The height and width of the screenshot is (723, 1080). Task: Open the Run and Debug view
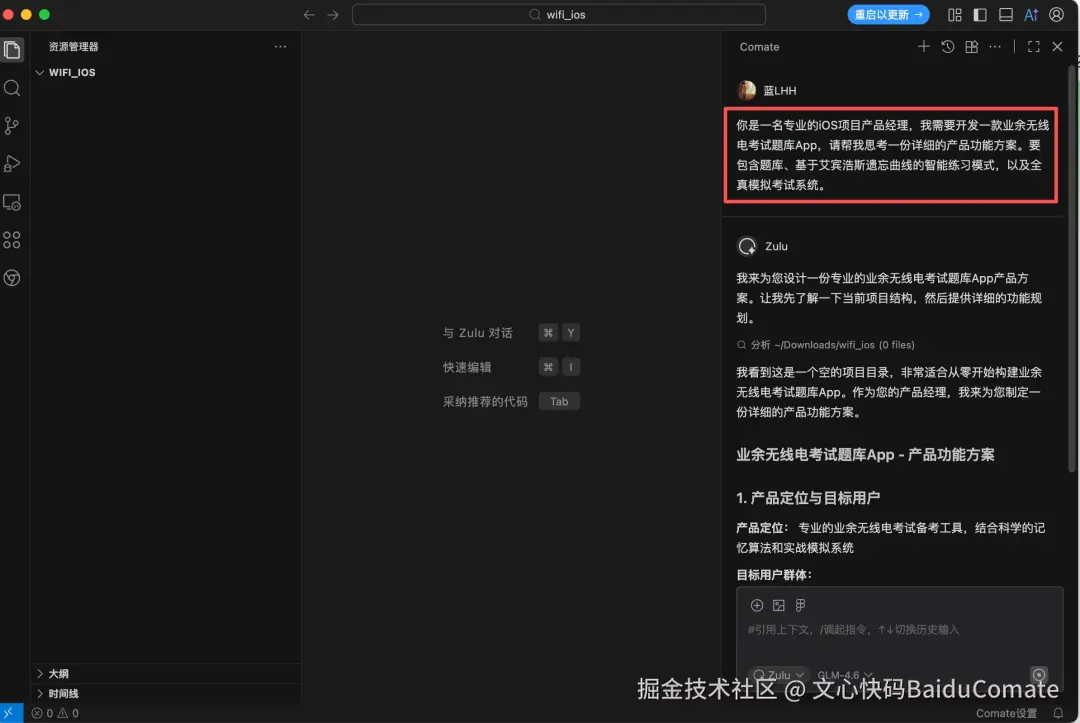pyautogui.click(x=12, y=164)
